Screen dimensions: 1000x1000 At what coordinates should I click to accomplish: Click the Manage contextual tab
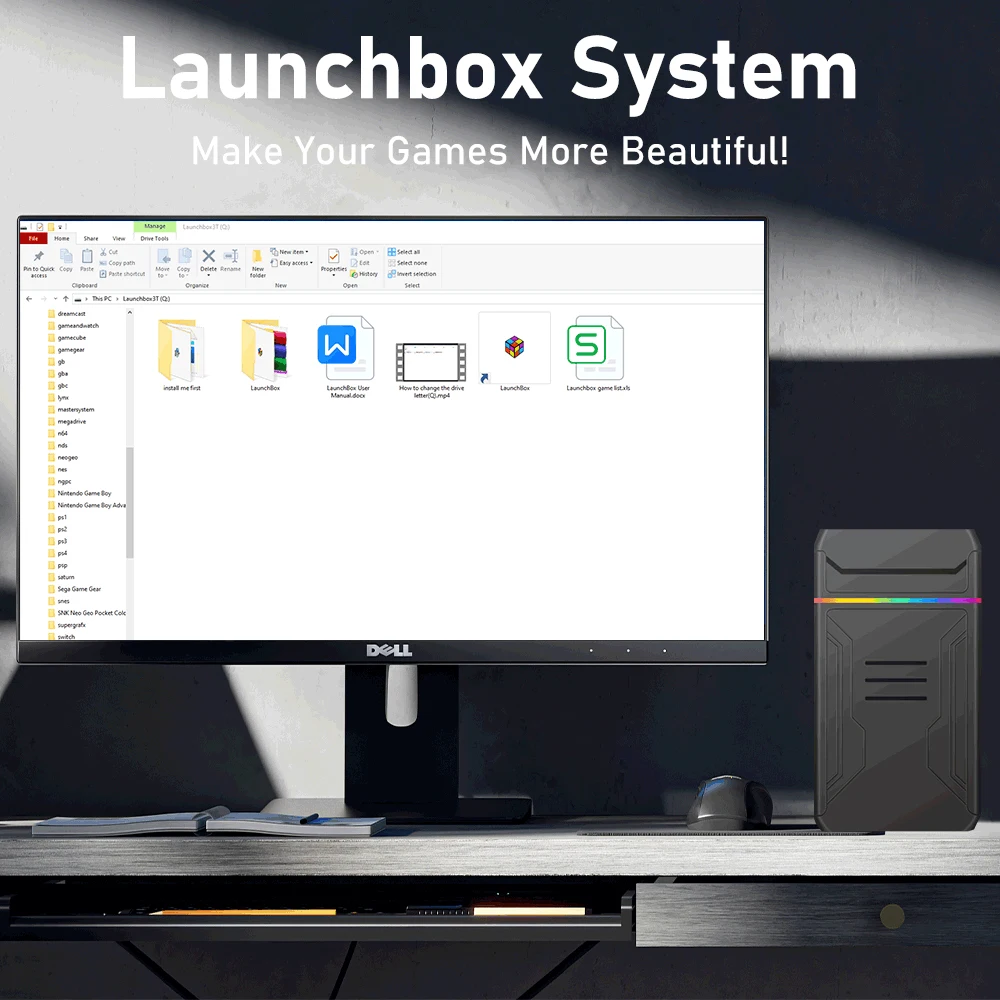pos(154,226)
